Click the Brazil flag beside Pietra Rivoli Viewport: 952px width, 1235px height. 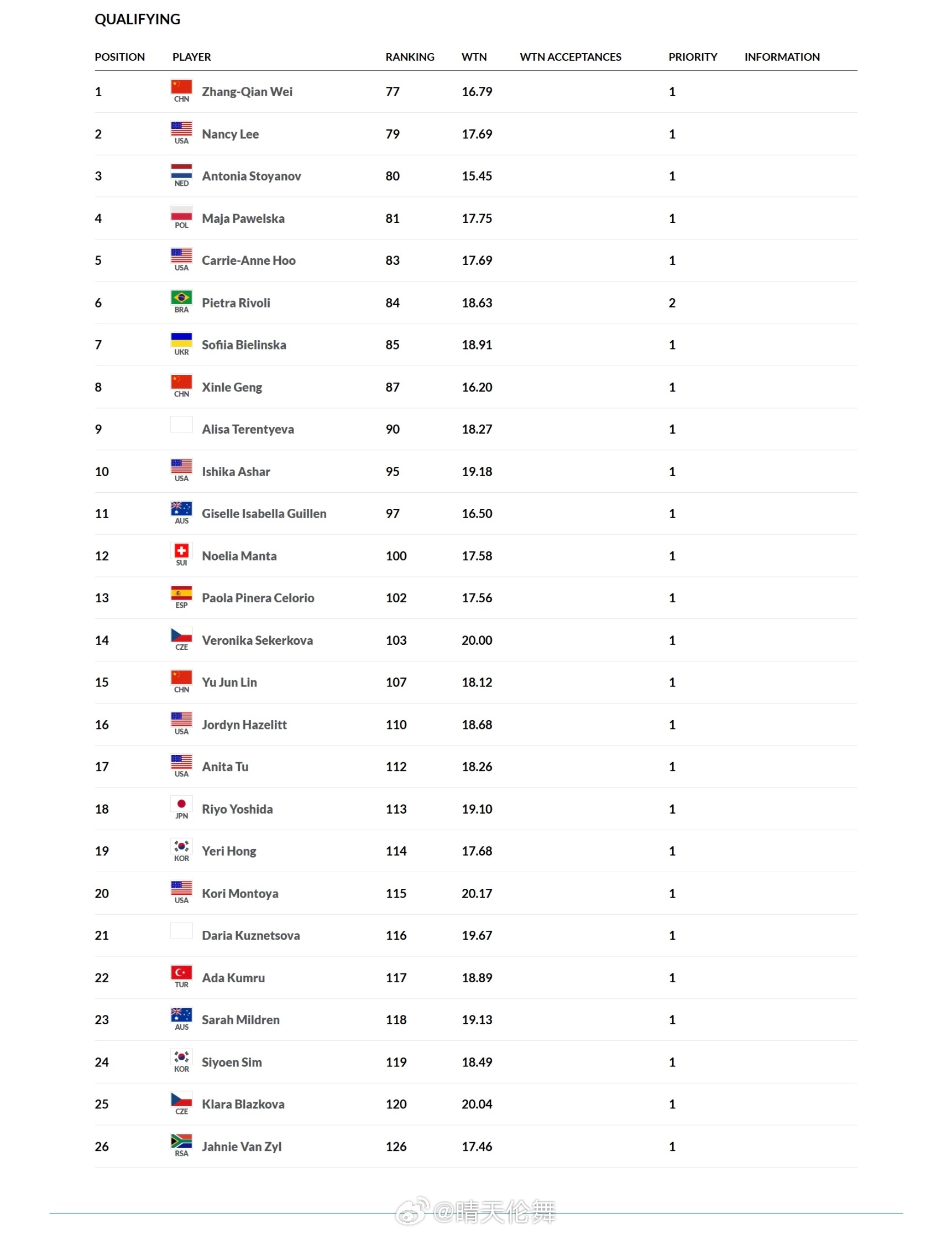[x=181, y=298]
